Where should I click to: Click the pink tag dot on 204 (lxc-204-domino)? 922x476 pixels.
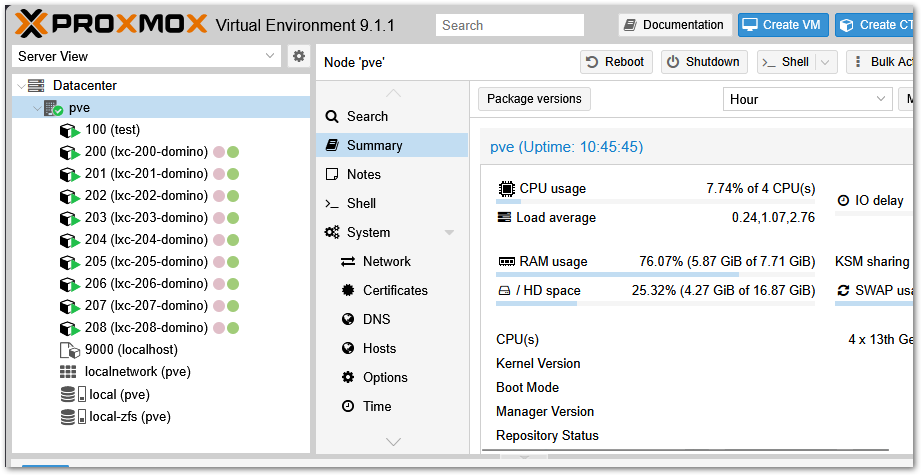coord(219,240)
